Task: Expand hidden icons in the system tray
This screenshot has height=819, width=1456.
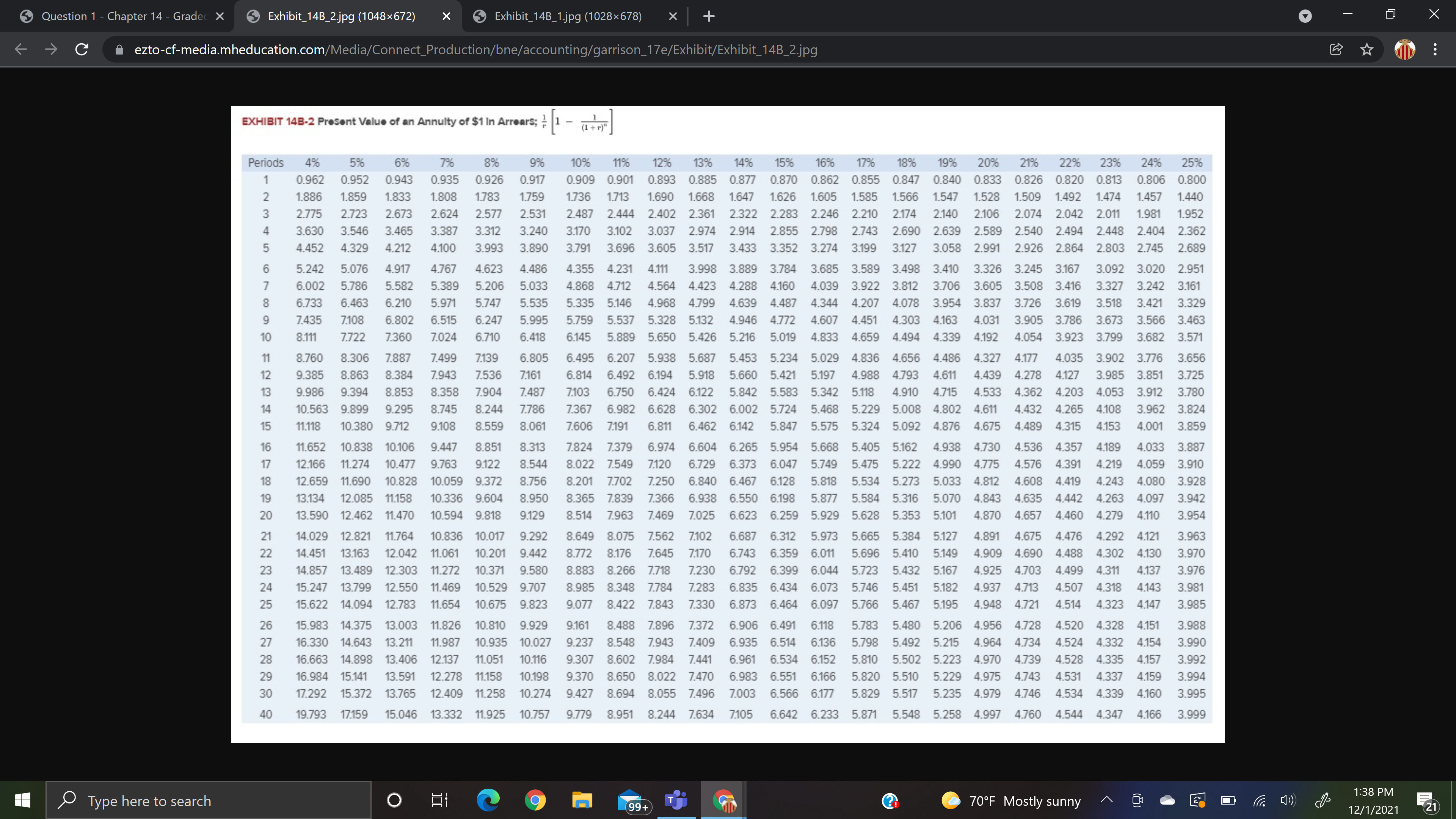Action: (x=1106, y=800)
